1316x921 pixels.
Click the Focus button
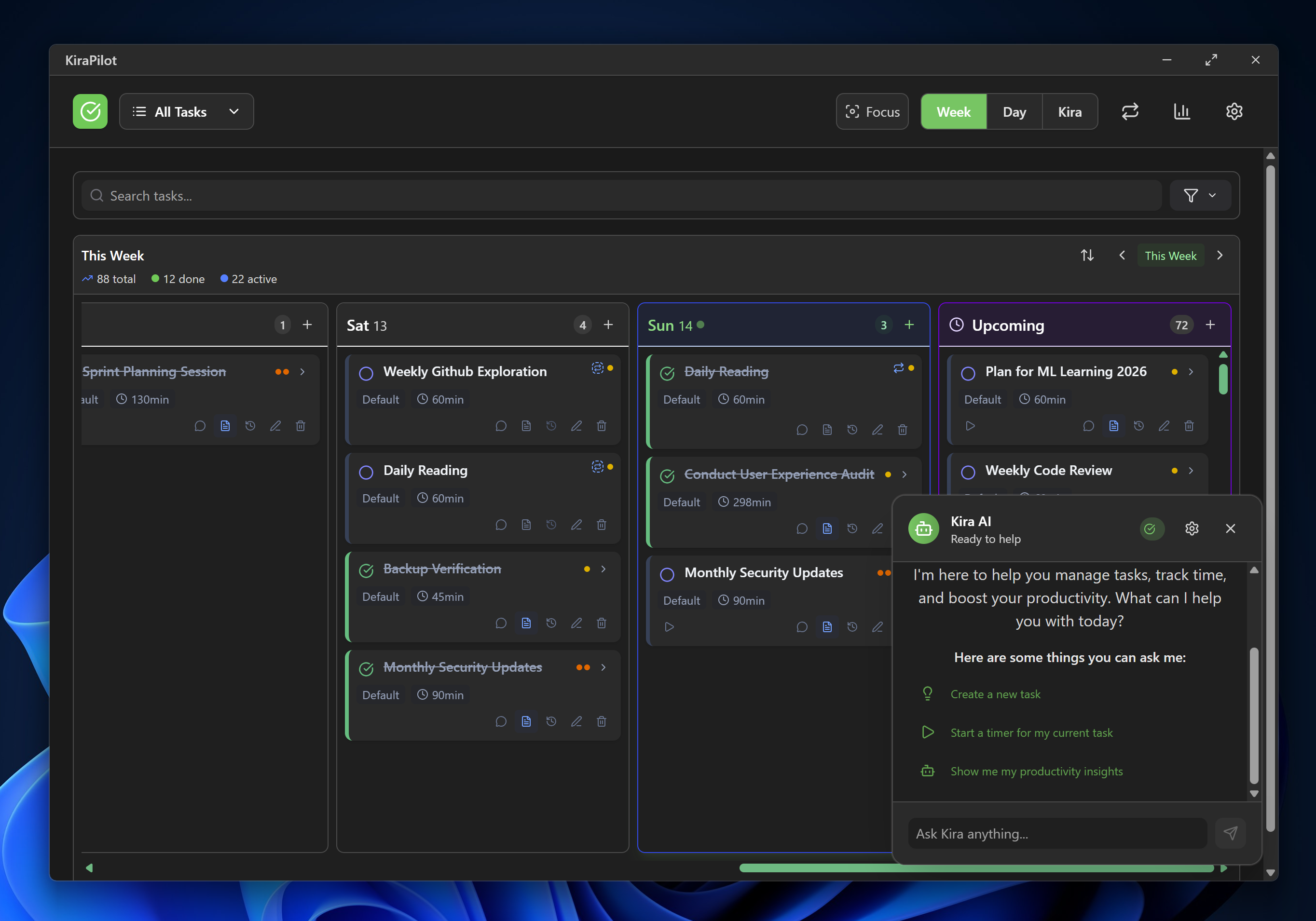point(872,112)
